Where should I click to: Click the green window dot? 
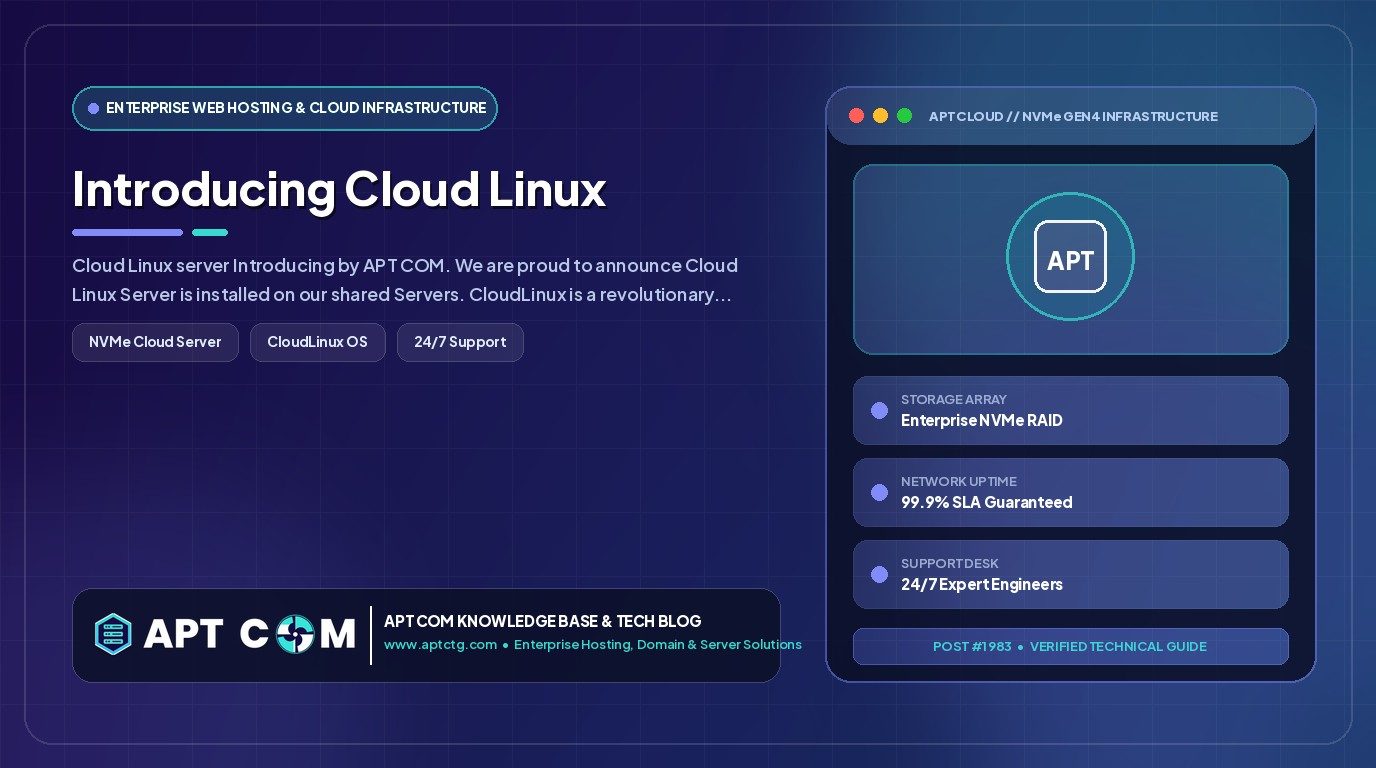(x=904, y=116)
